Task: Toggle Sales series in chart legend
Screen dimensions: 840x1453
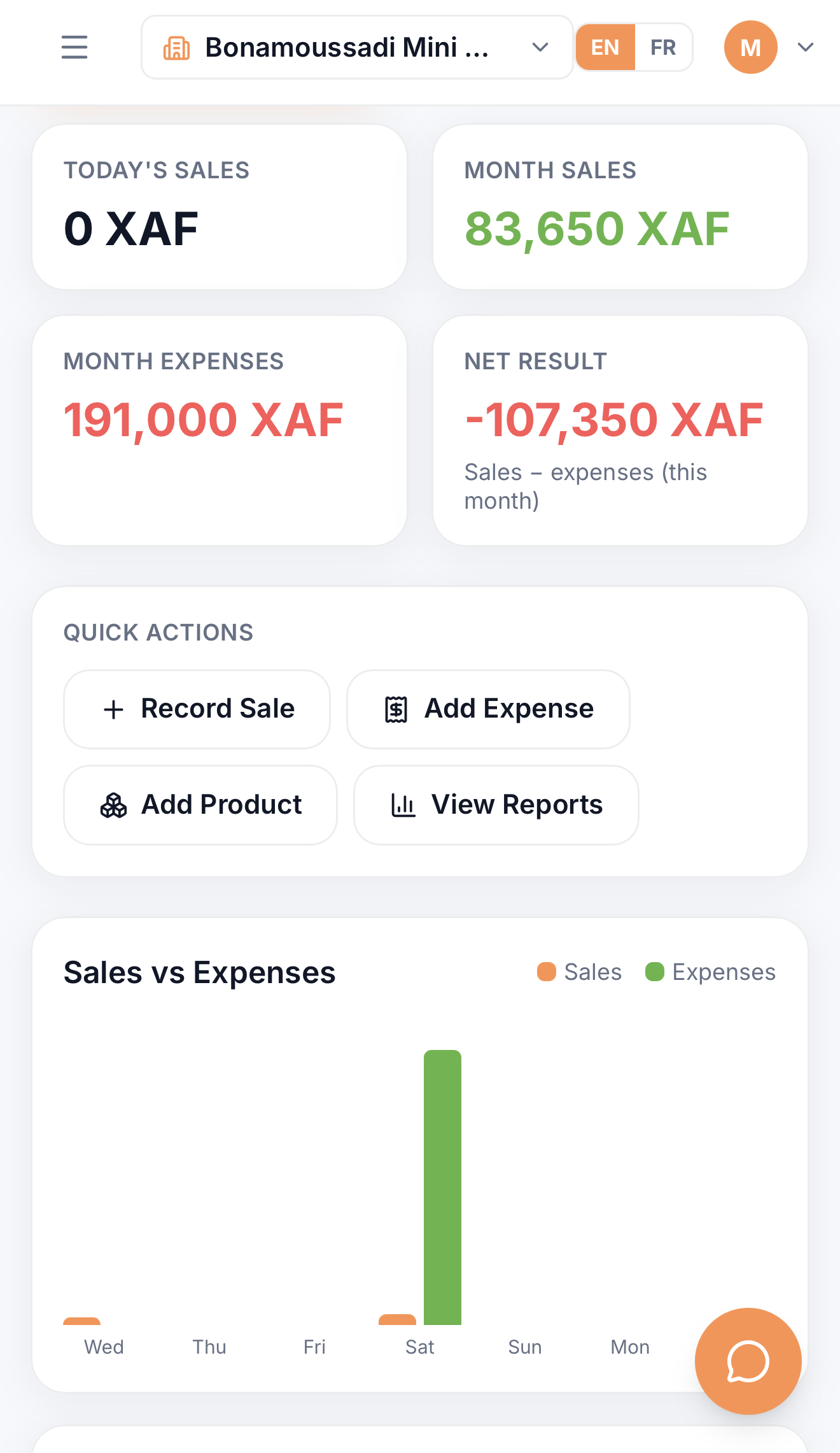Action: (x=580, y=972)
